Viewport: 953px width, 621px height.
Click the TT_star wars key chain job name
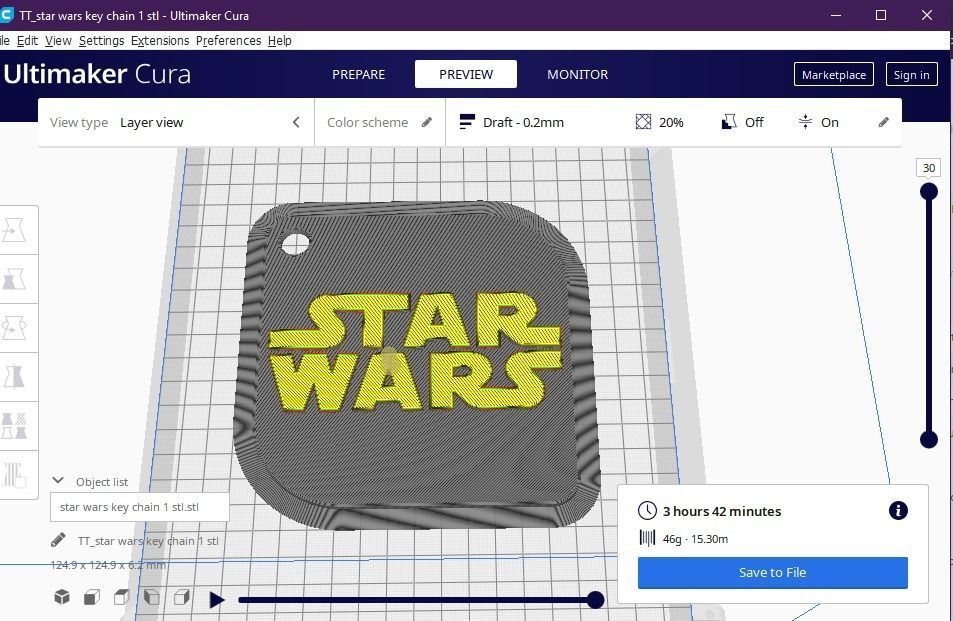pyautogui.click(x=148, y=541)
